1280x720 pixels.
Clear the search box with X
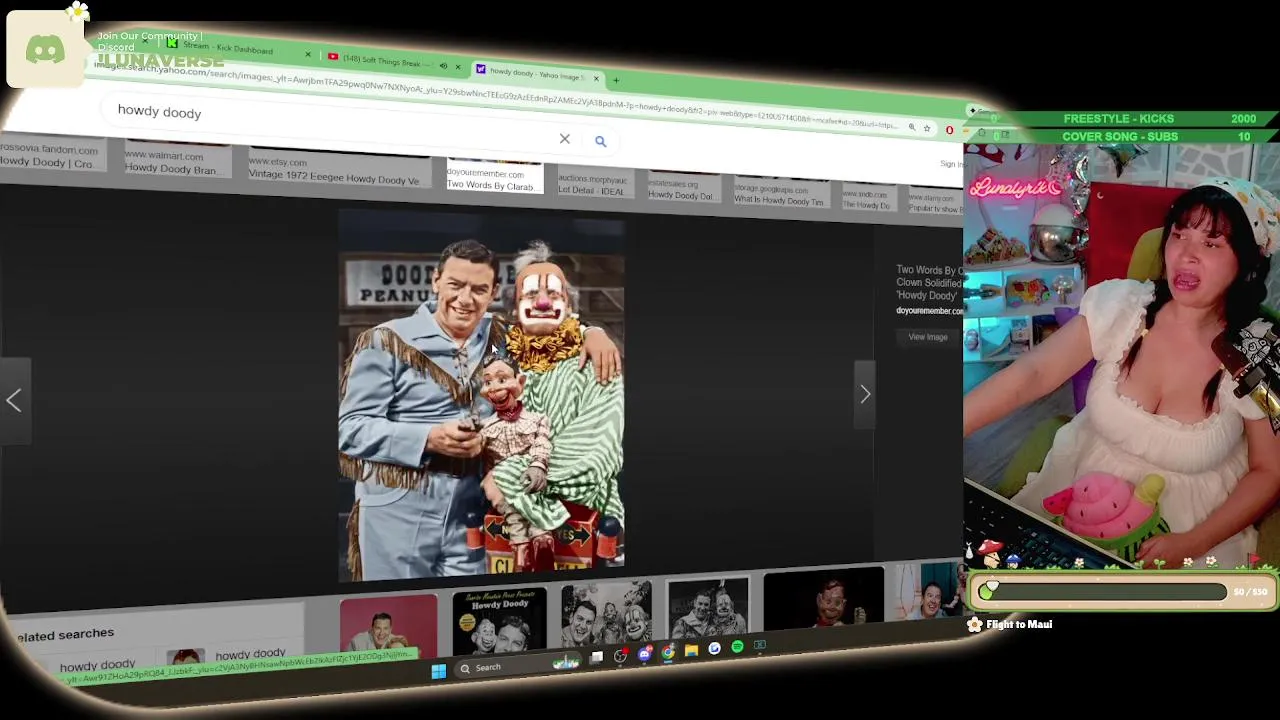565,139
